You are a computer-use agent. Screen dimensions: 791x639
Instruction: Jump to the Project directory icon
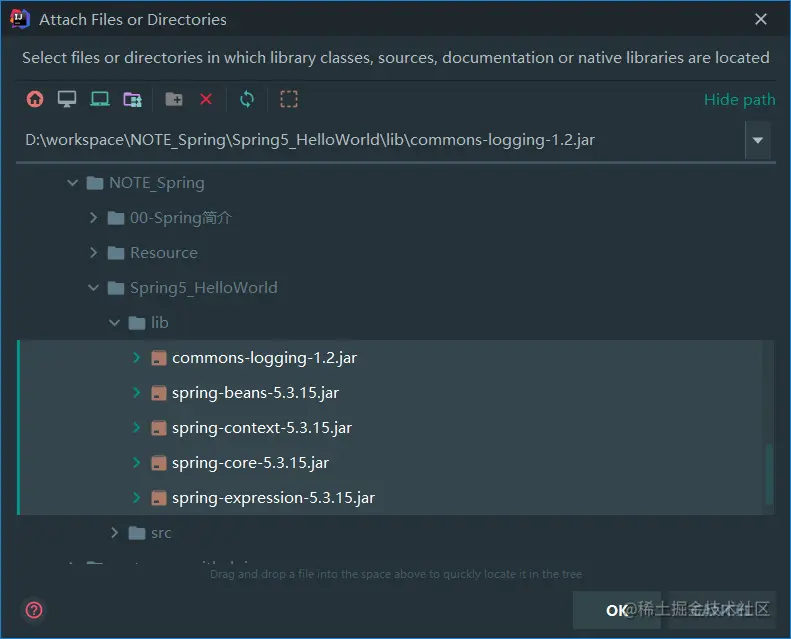tap(100, 99)
